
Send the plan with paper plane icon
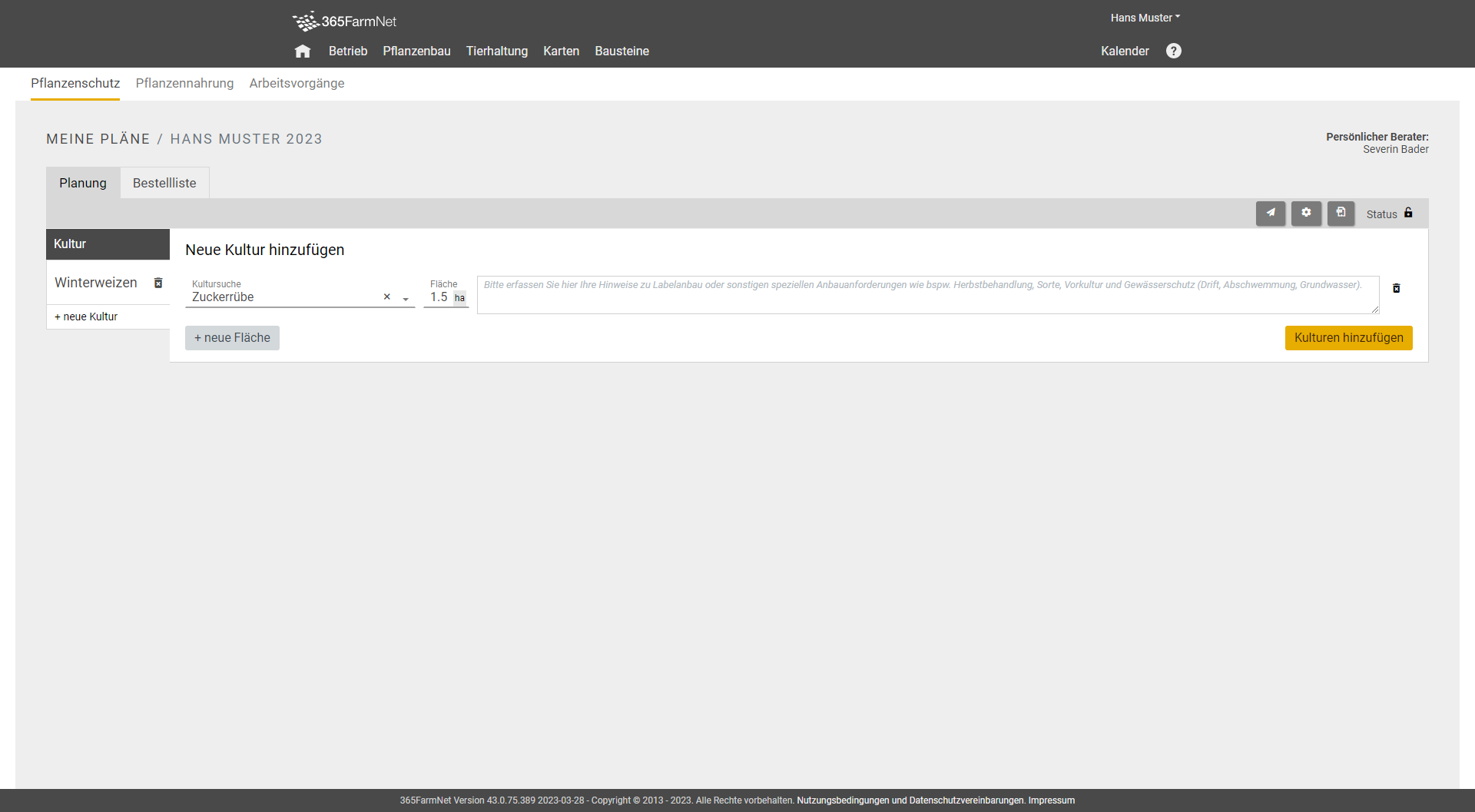point(1270,214)
